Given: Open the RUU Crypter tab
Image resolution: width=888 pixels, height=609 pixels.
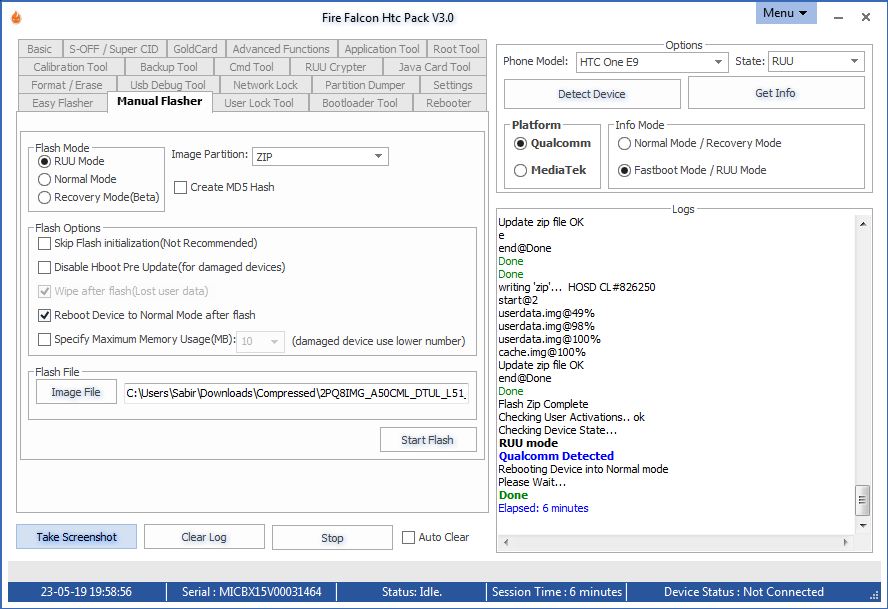Looking at the screenshot, I should 336,67.
